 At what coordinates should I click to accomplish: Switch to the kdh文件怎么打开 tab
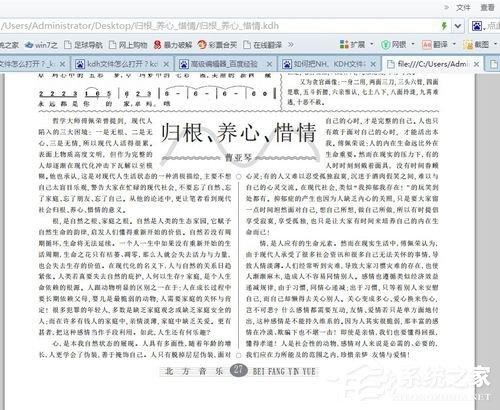(122, 64)
